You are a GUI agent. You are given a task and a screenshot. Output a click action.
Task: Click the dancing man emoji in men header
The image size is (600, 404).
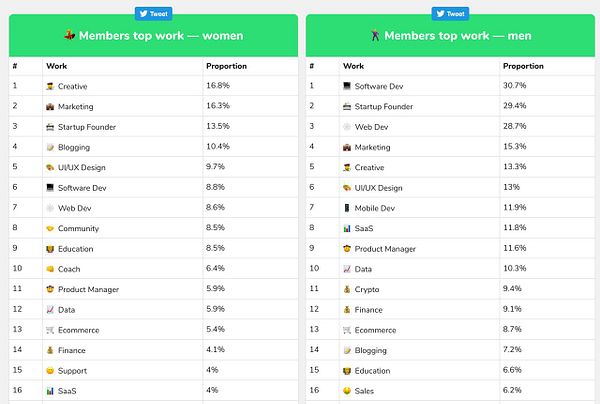pos(375,35)
